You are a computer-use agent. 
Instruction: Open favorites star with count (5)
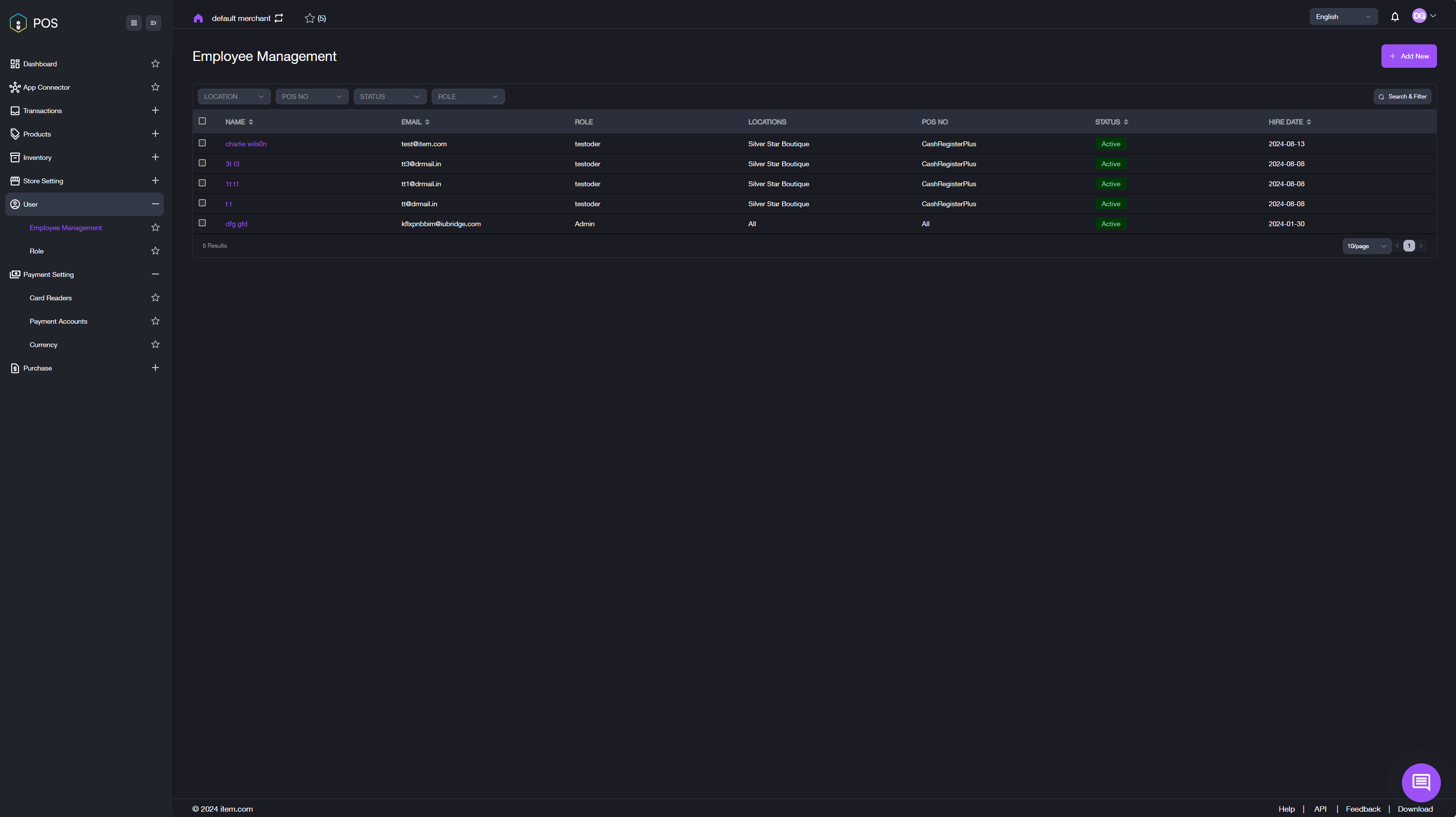coord(315,18)
